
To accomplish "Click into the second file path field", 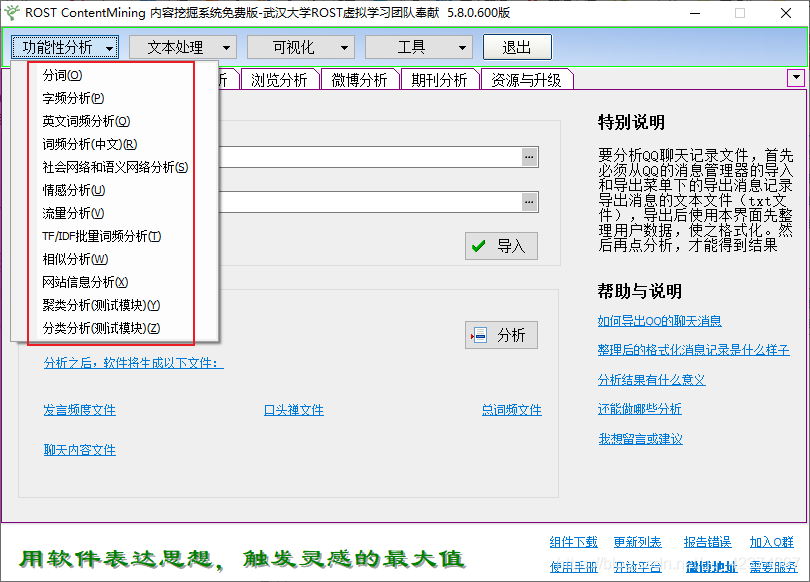I will 370,202.
